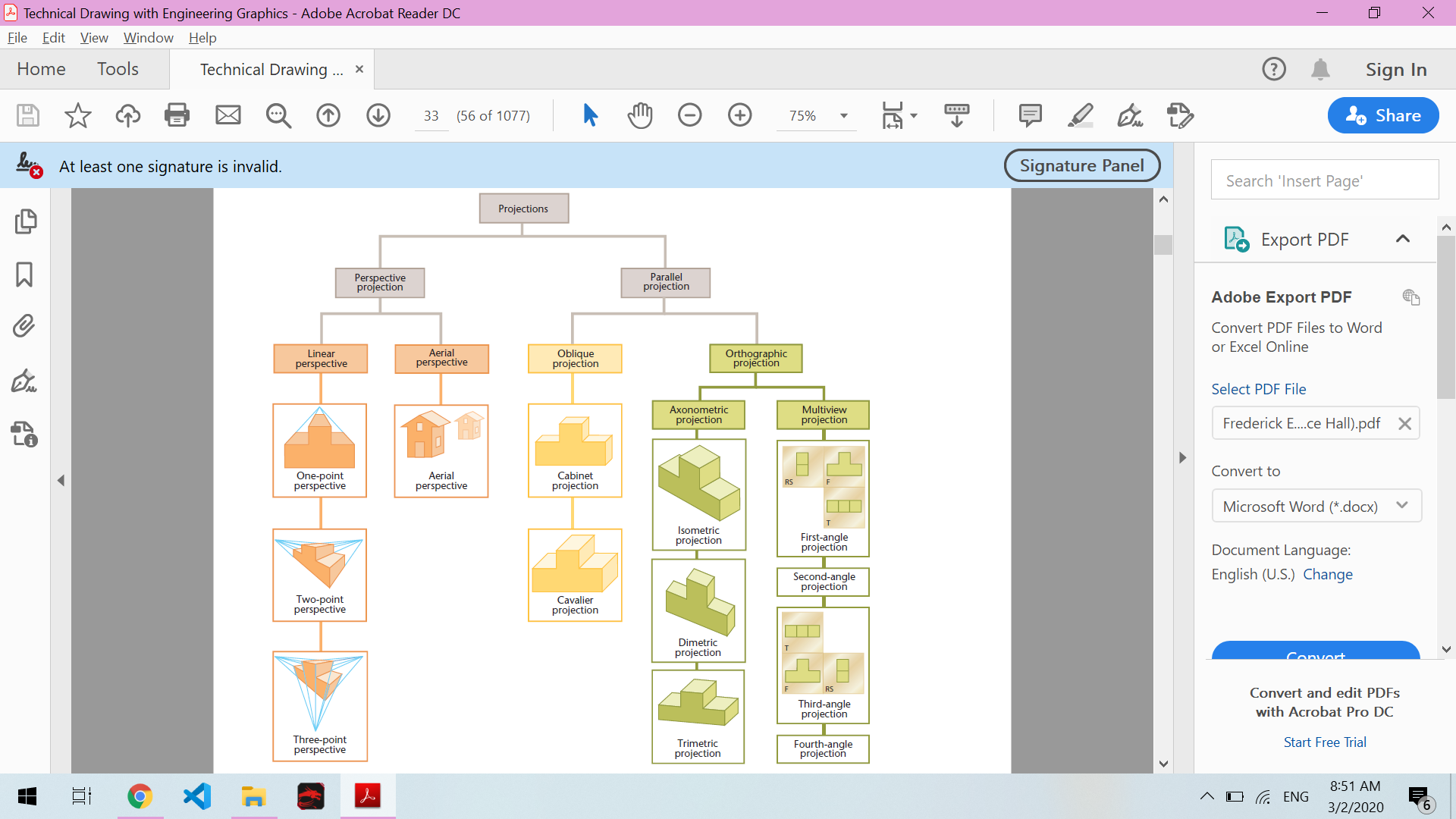The width and height of the screenshot is (1456, 819).
Task: Open Attachments panel paperclip icon
Action: pyautogui.click(x=24, y=326)
